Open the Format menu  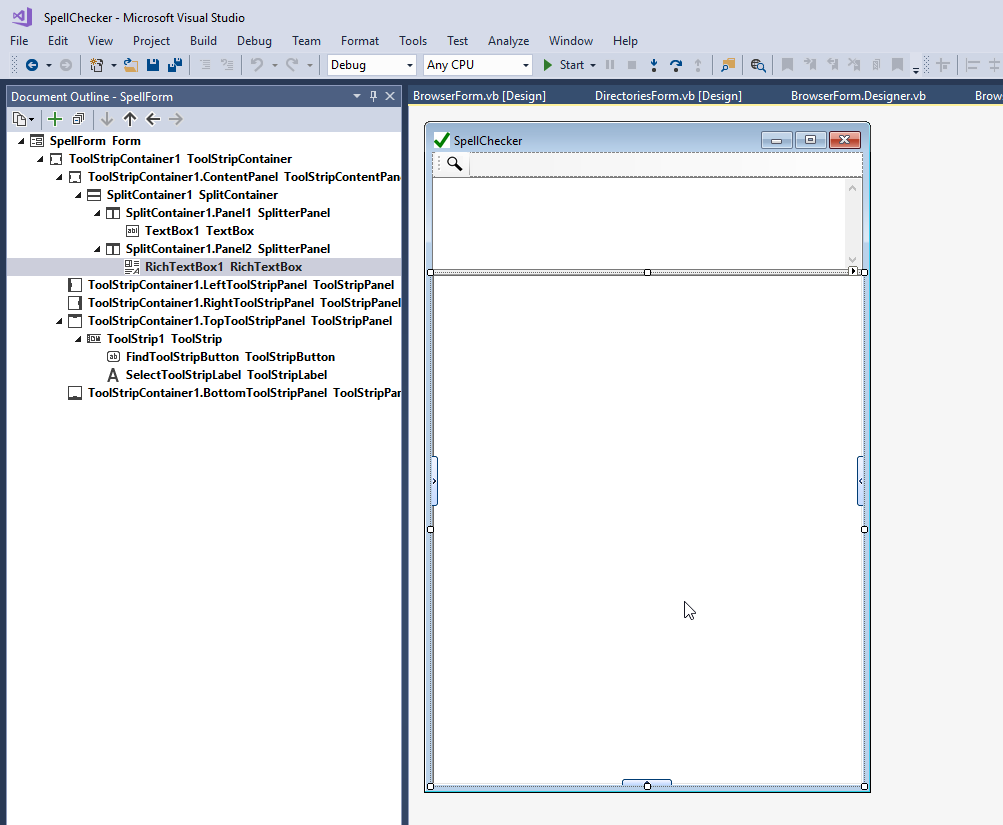coord(359,40)
